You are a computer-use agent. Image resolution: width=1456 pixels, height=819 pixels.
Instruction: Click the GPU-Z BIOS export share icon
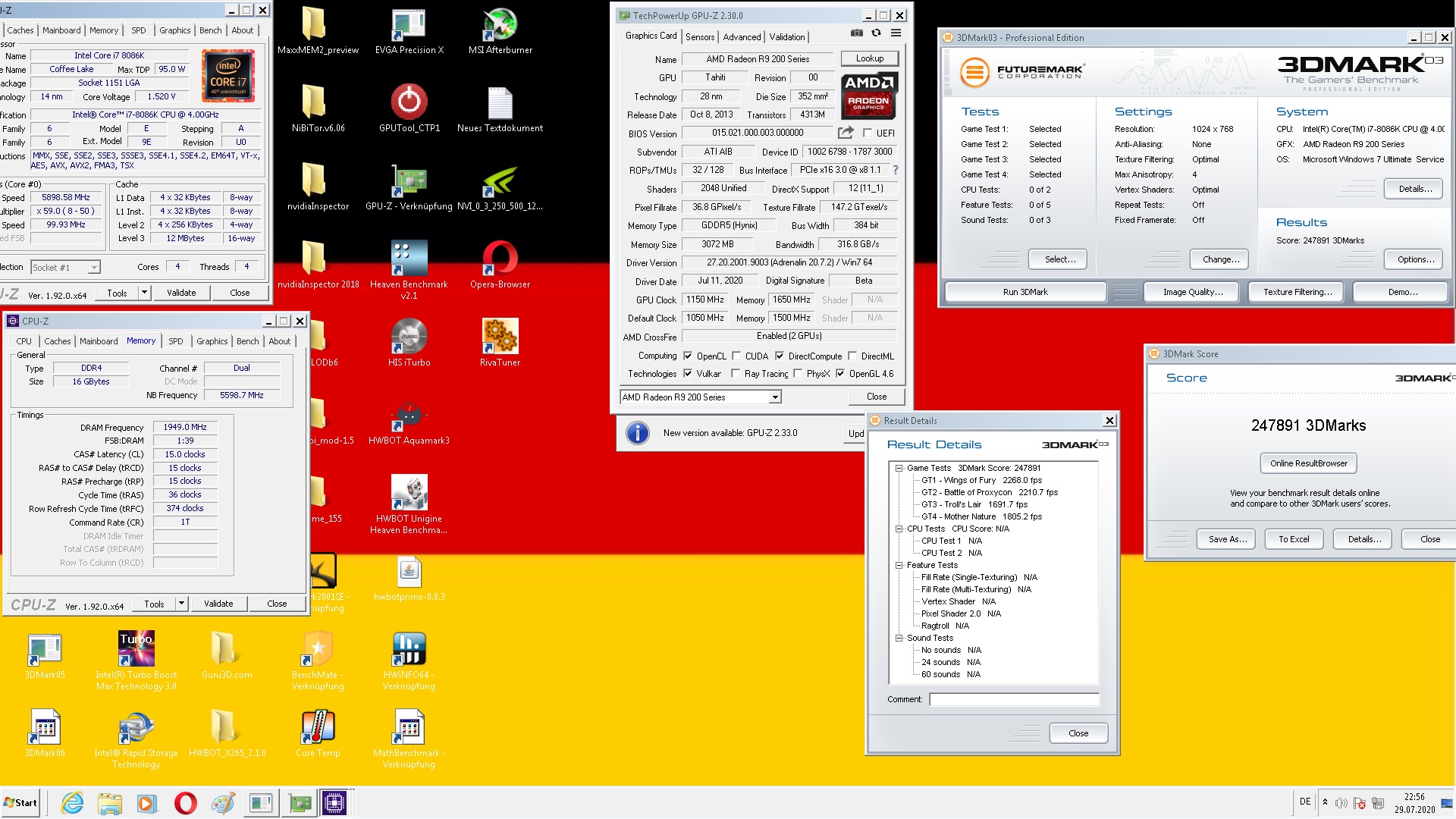click(x=846, y=132)
